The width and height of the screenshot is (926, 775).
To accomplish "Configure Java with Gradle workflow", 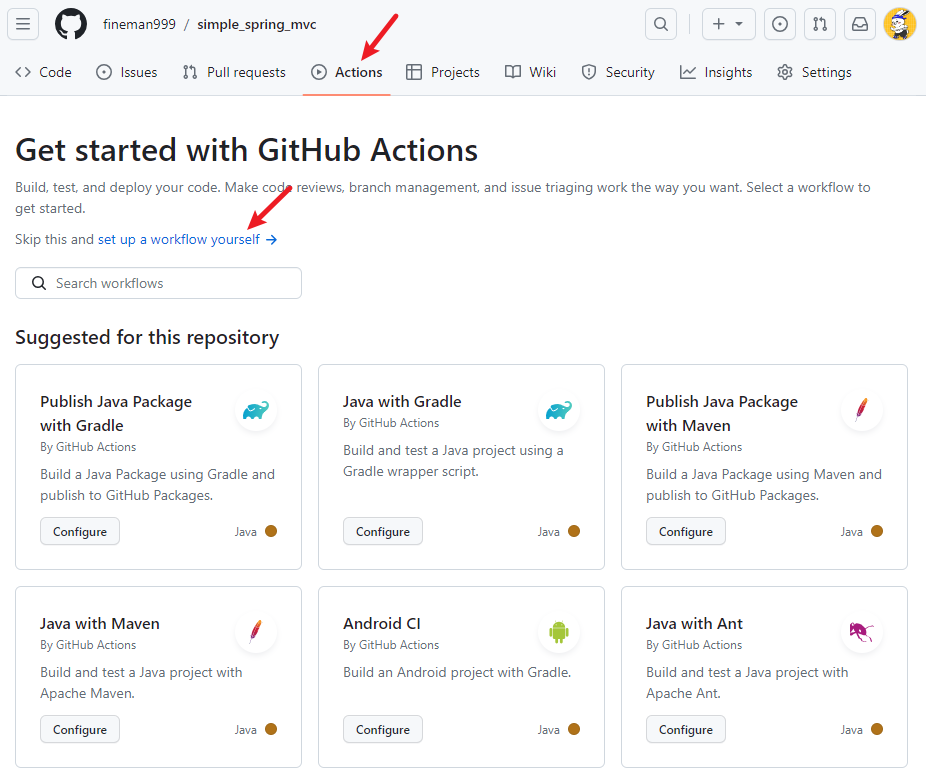I will (x=383, y=531).
